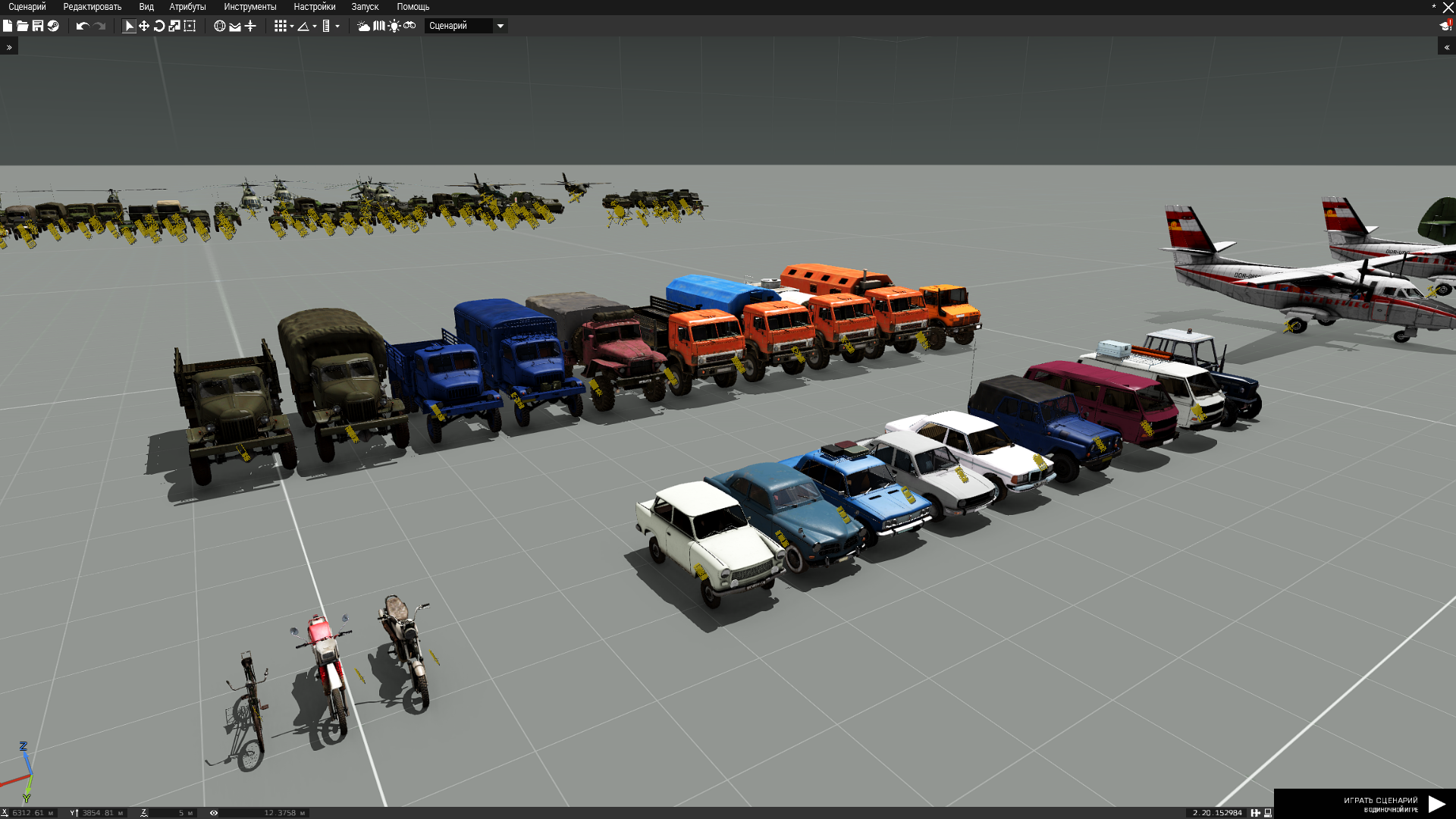Click the binoculars icon in toolbar

[x=409, y=26]
